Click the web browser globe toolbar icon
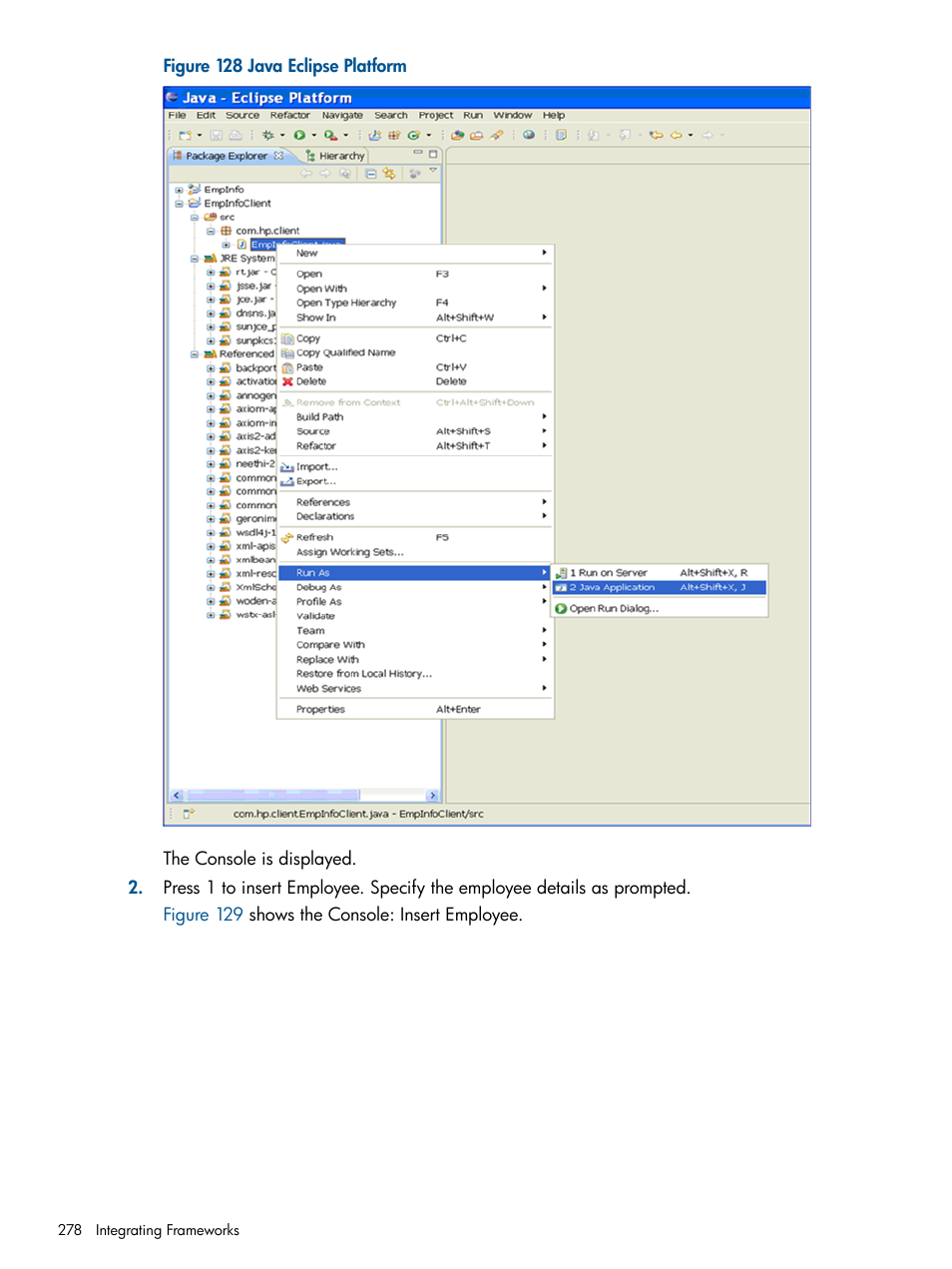Image resolution: width=952 pixels, height=1269 pixels. [x=529, y=135]
